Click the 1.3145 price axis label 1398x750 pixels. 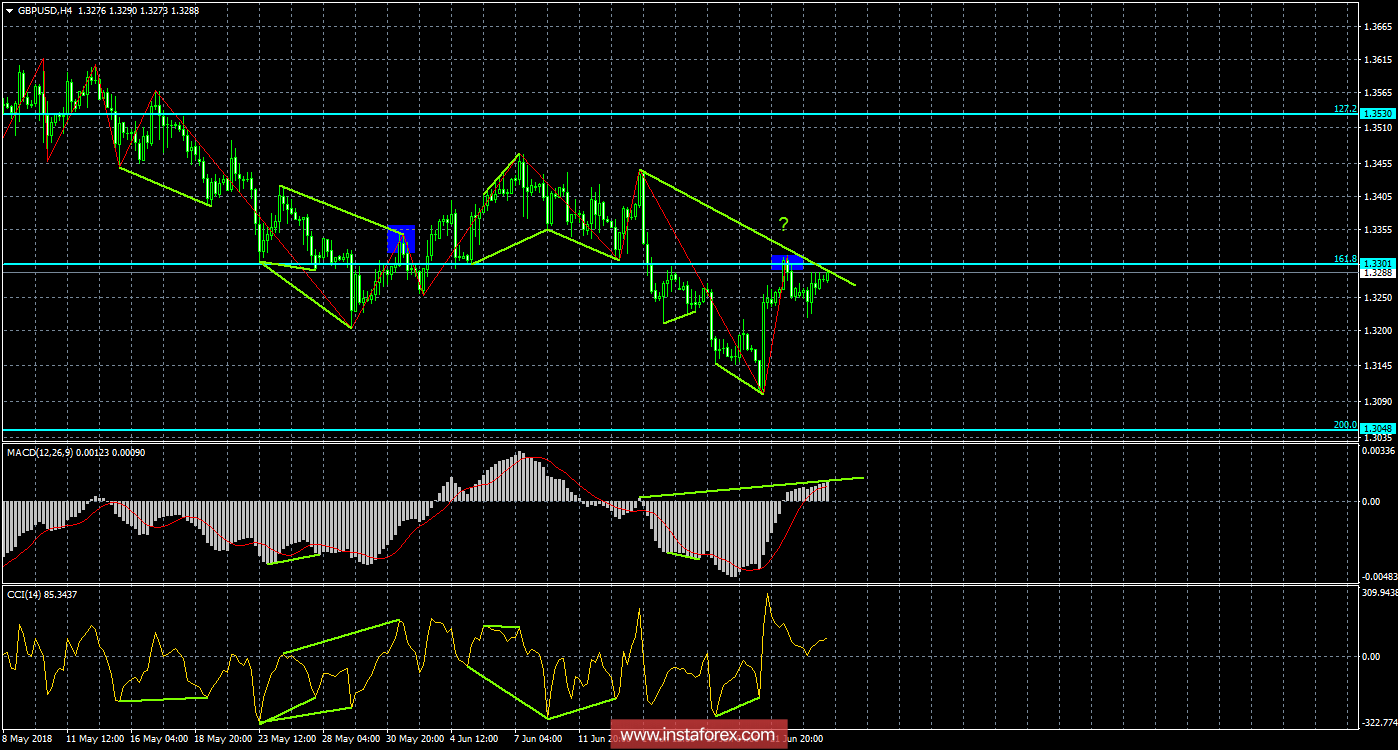tap(1378, 366)
